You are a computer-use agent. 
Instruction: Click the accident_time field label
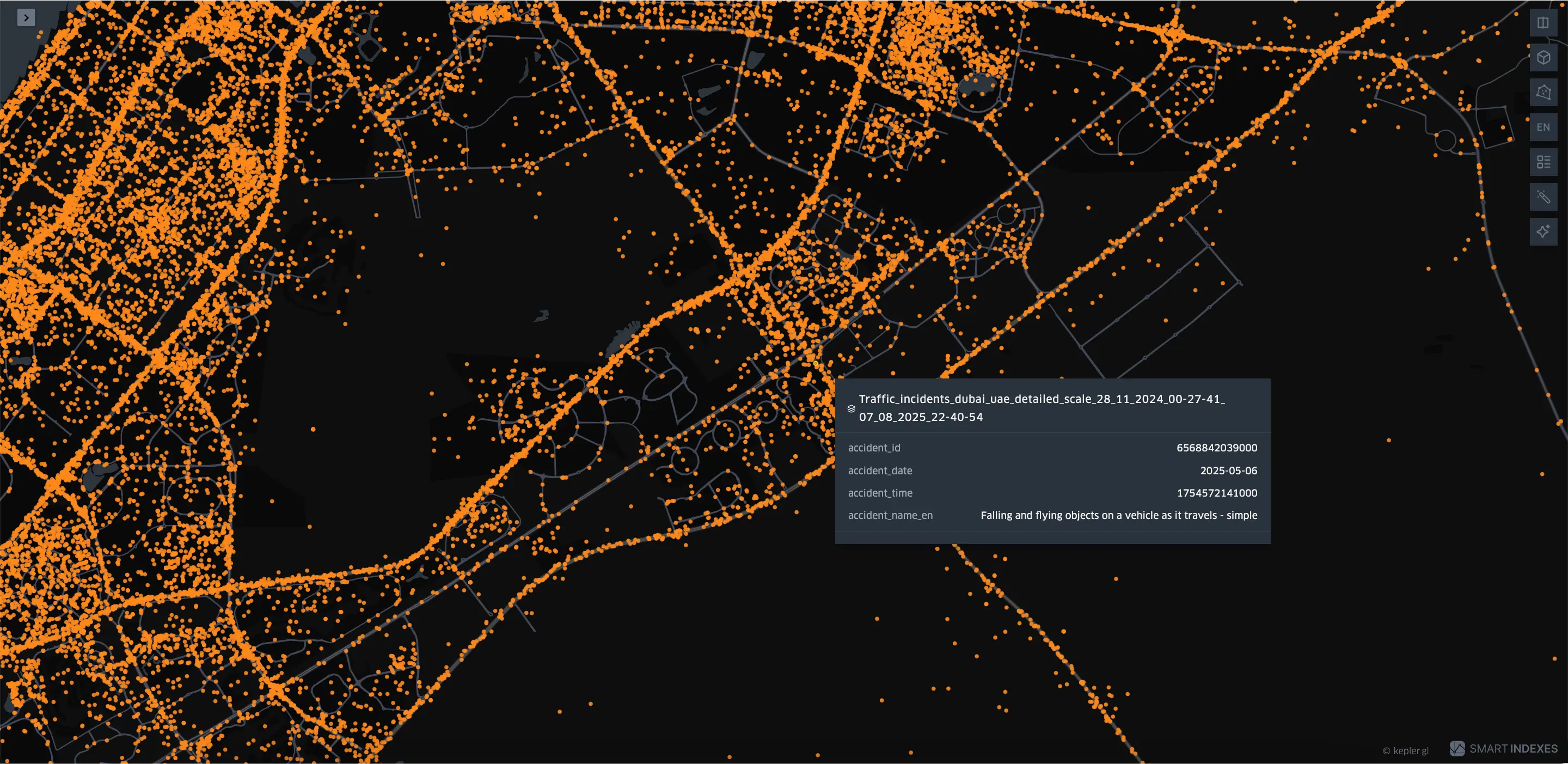tap(880, 493)
